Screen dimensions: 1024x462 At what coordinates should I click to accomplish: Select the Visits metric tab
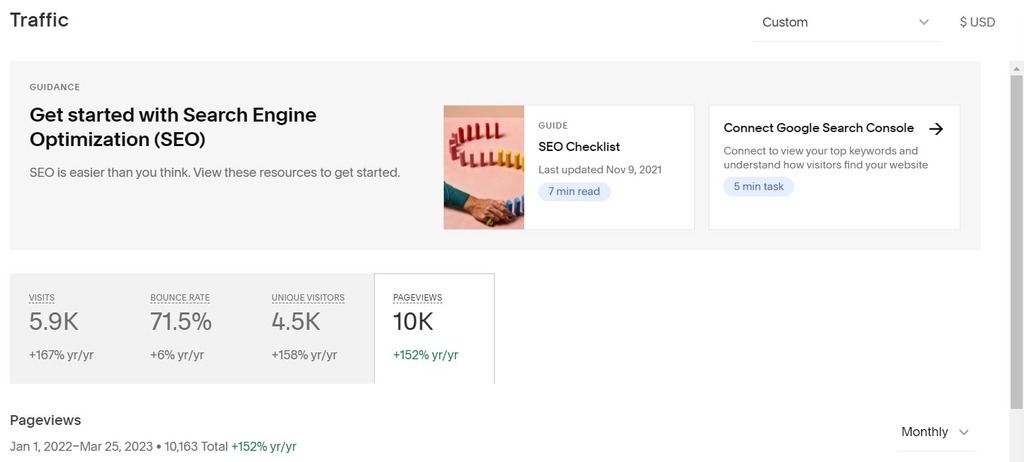70,327
